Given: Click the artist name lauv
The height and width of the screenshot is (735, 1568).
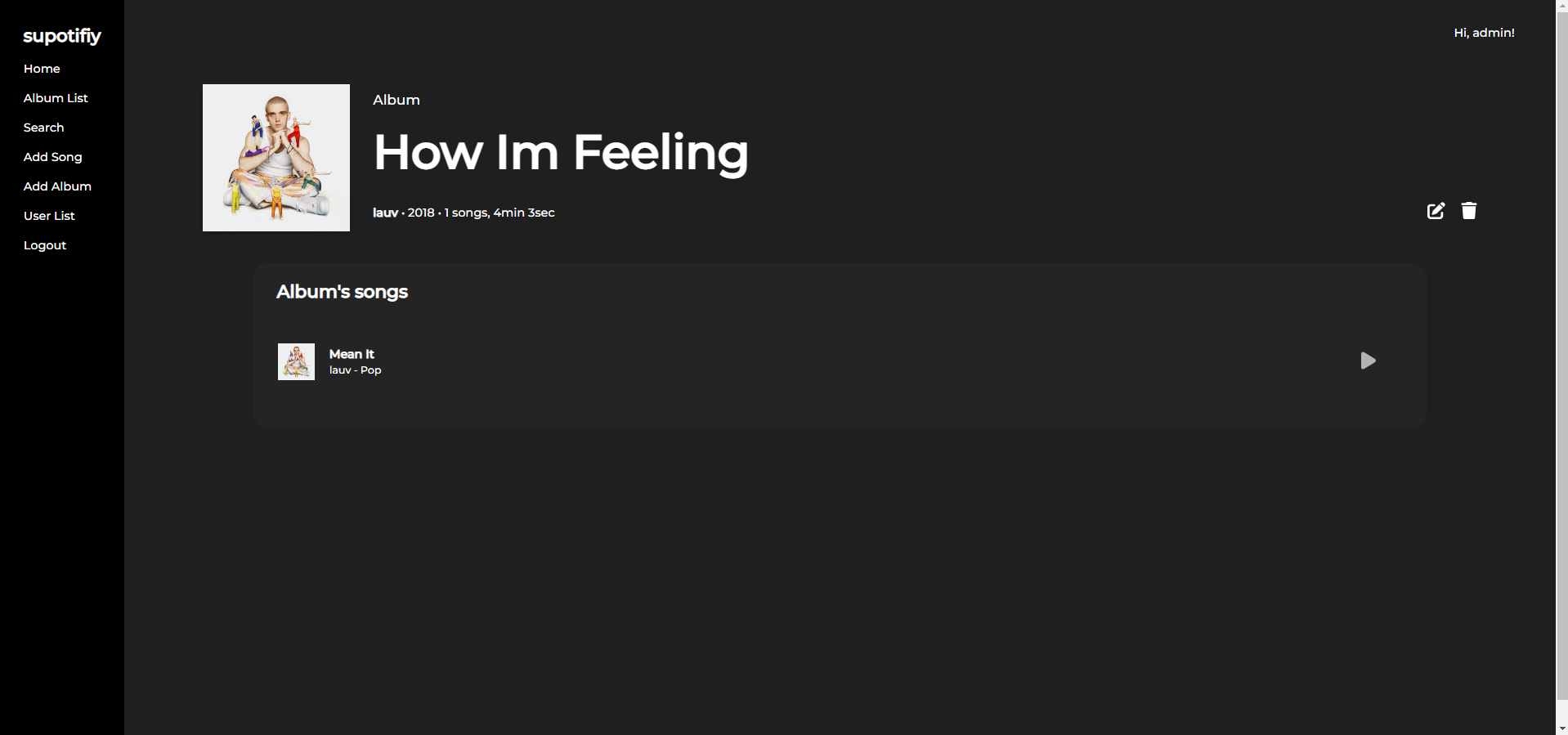Looking at the screenshot, I should pos(385,212).
